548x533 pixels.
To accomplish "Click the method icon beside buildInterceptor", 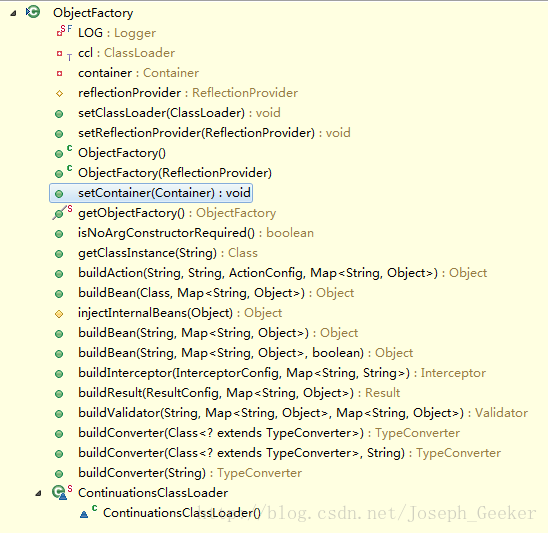I will (x=59, y=374).
